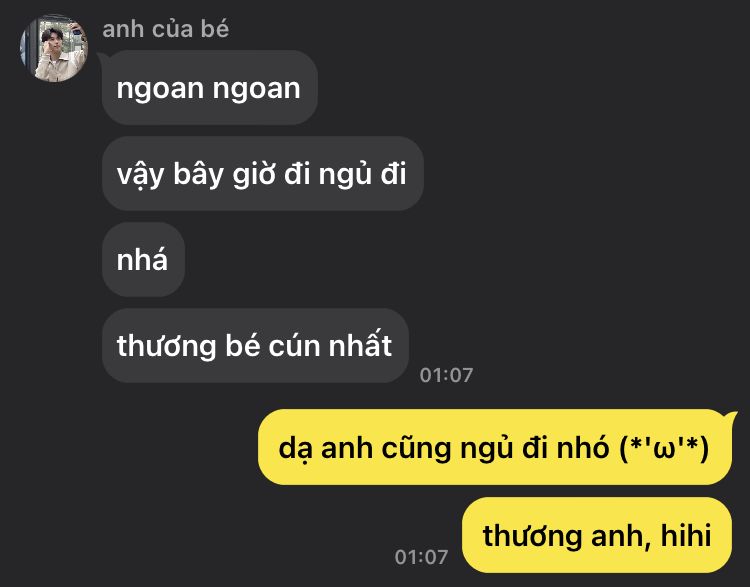The image size is (750, 587).
Task: Tap the contact name "anh của bé"
Action: click(x=165, y=29)
